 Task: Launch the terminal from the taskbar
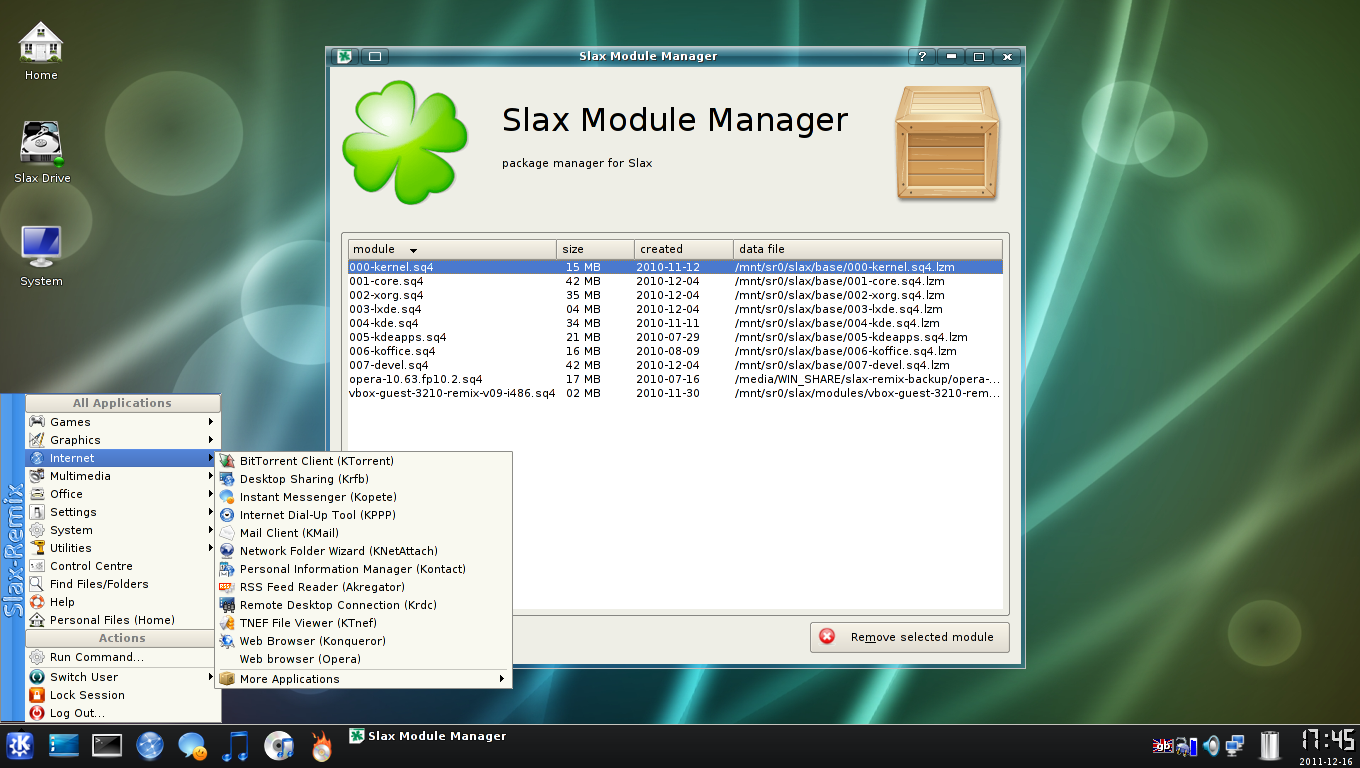pos(107,746)
